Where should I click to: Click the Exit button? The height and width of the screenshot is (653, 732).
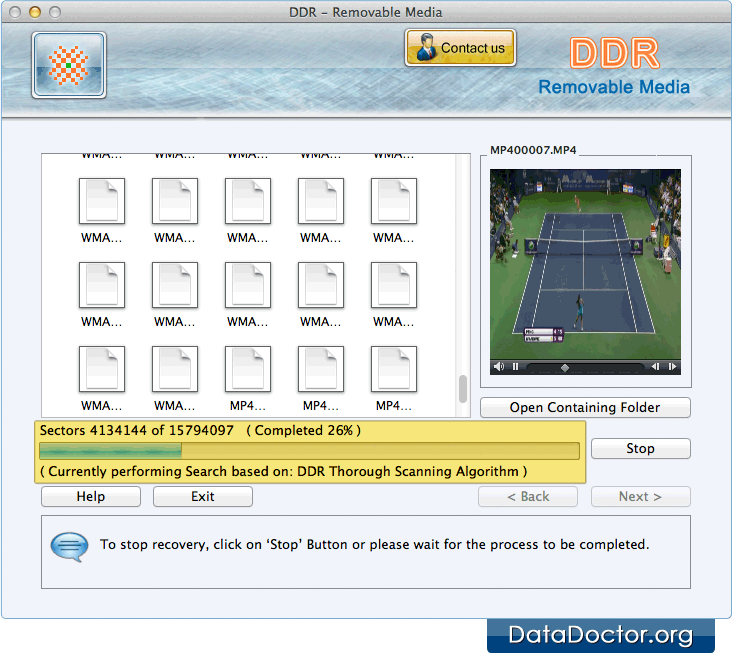click(203, 497)
